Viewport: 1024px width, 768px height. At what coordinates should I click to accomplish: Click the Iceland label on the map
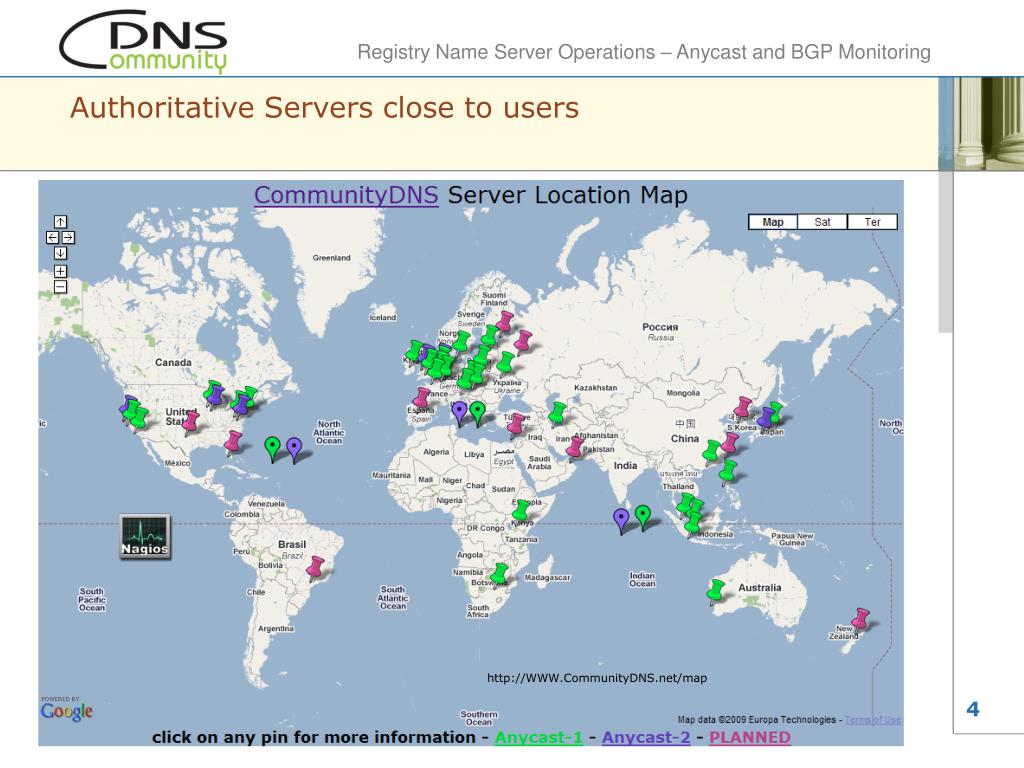click(x=383, y=317)
